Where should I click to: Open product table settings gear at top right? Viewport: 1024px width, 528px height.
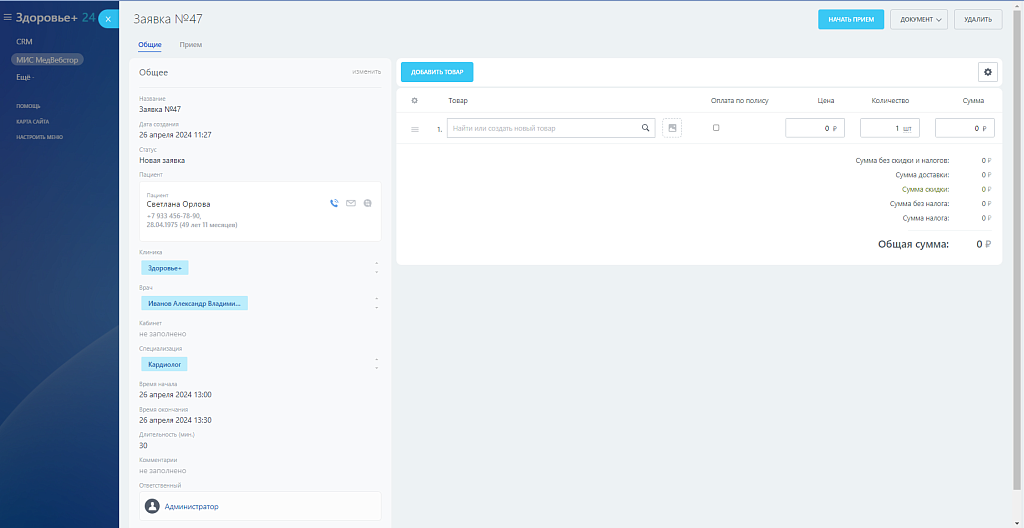pyautogui.click(x=988, y=72)
